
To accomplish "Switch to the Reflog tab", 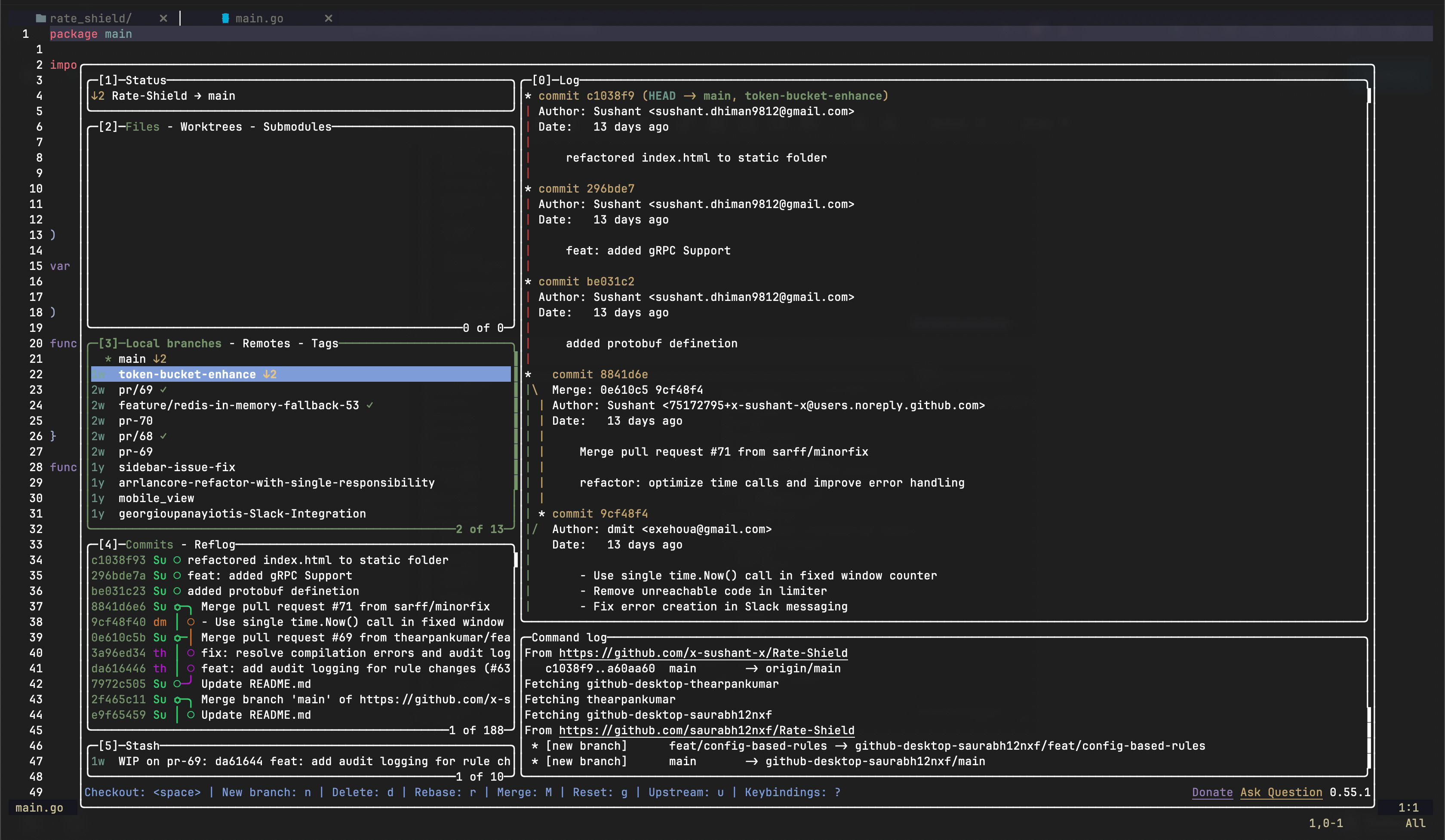I will [215, 544].
